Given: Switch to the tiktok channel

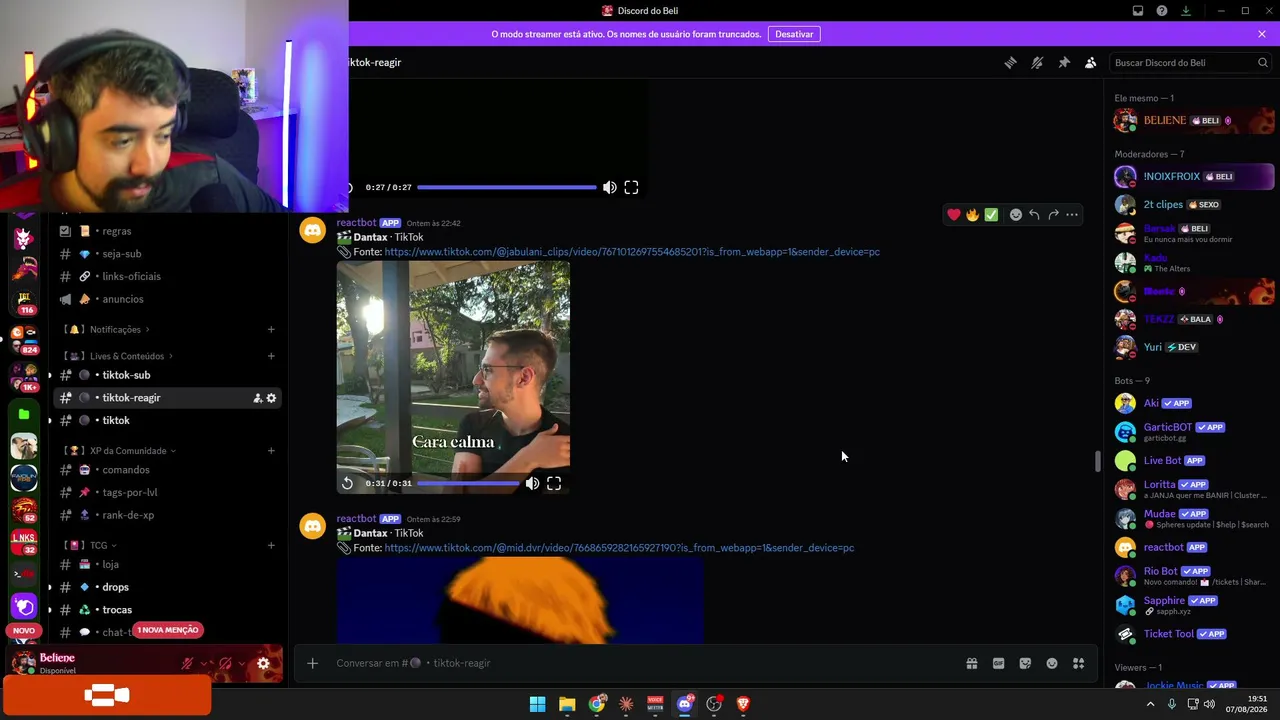Looking at the screenshot, I should pyautogui.click(x=168, y=420).
